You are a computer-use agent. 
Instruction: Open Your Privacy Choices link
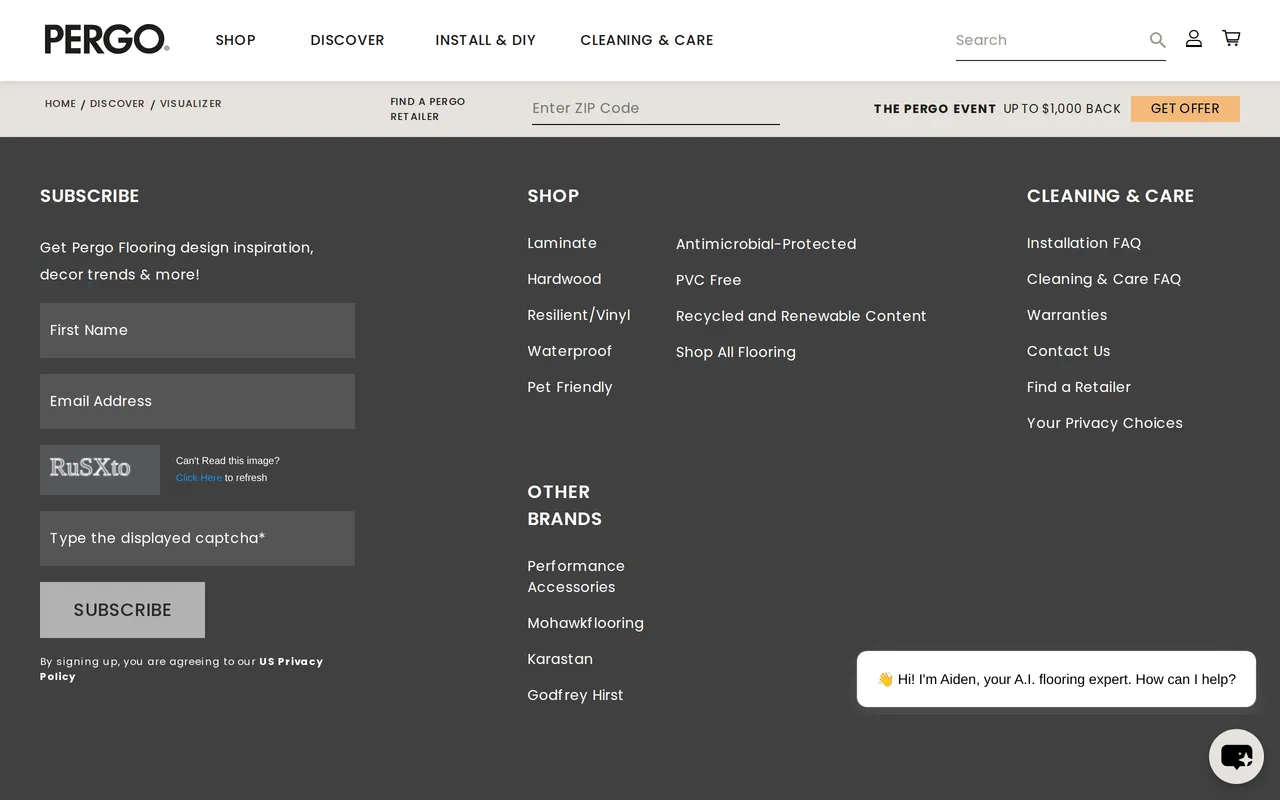tap(1105, 423)
